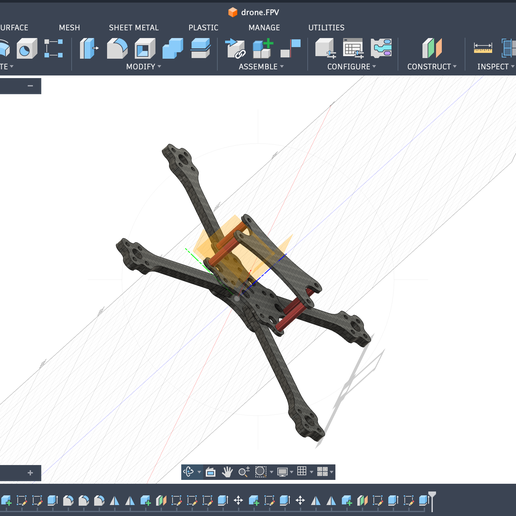This screenshot has width=516, height=516.
Task: Pick the Shell tool icon
Action: pos(145,49)
